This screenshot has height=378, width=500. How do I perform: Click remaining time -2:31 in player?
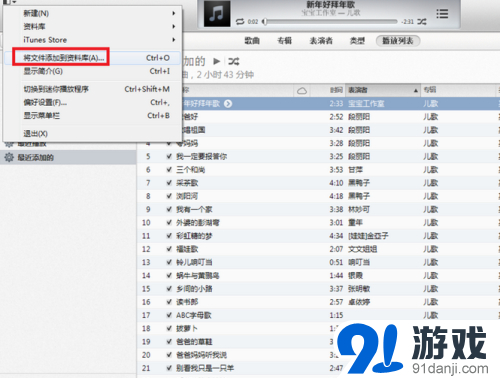click(x=407, y=22)
